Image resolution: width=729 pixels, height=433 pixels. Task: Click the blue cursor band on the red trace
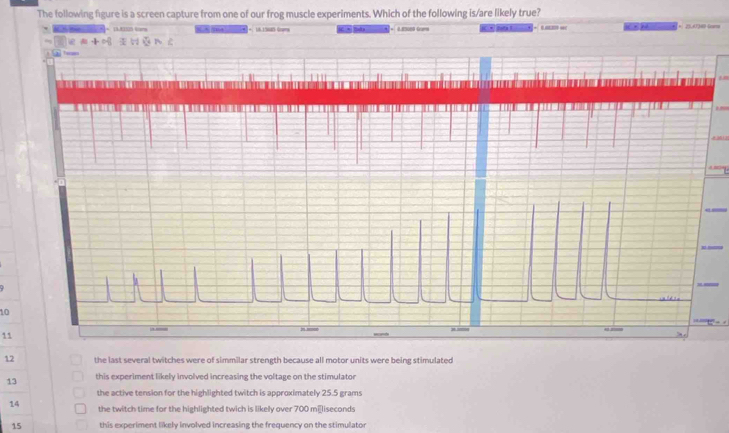485,116
